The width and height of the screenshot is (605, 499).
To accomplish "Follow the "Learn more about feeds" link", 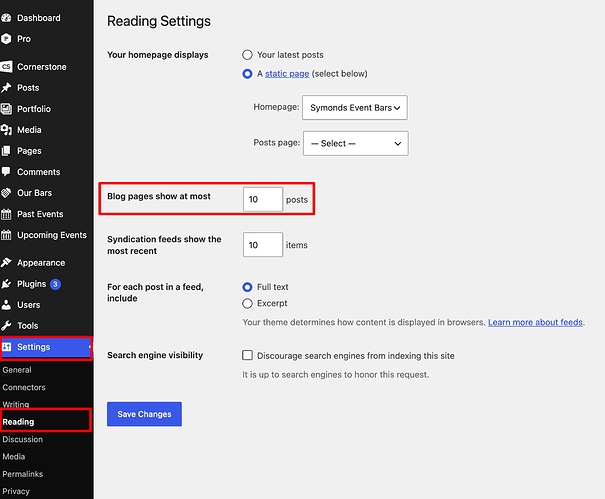I will pyautogui.click(x=535, y=322).
